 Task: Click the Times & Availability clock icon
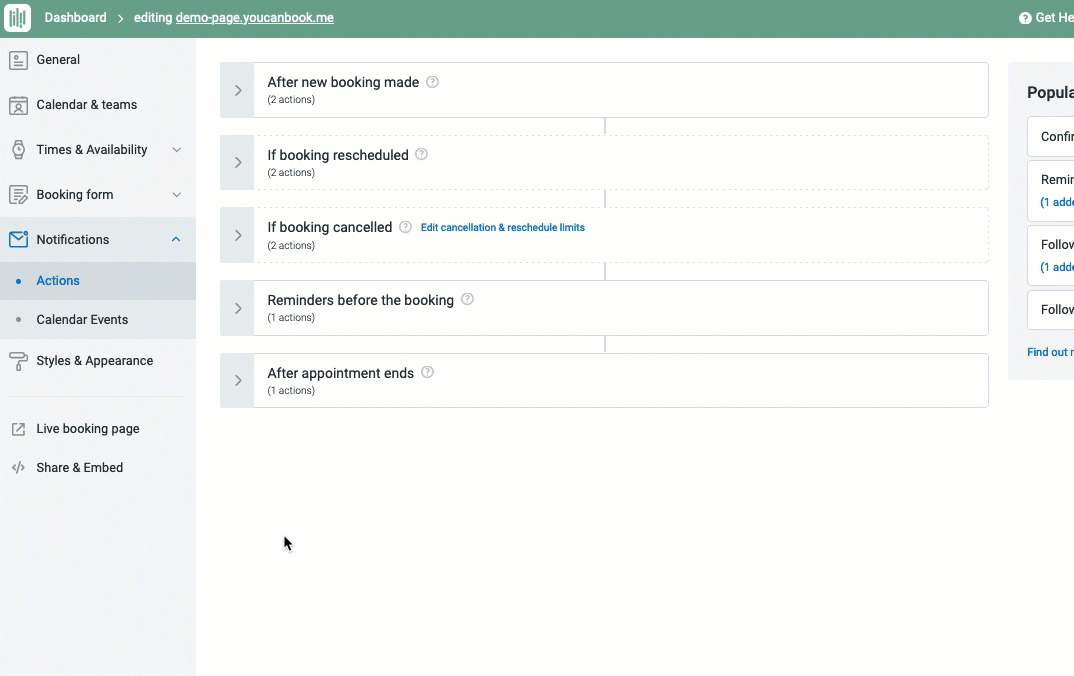pyautogui.click(x=17, y=149)
